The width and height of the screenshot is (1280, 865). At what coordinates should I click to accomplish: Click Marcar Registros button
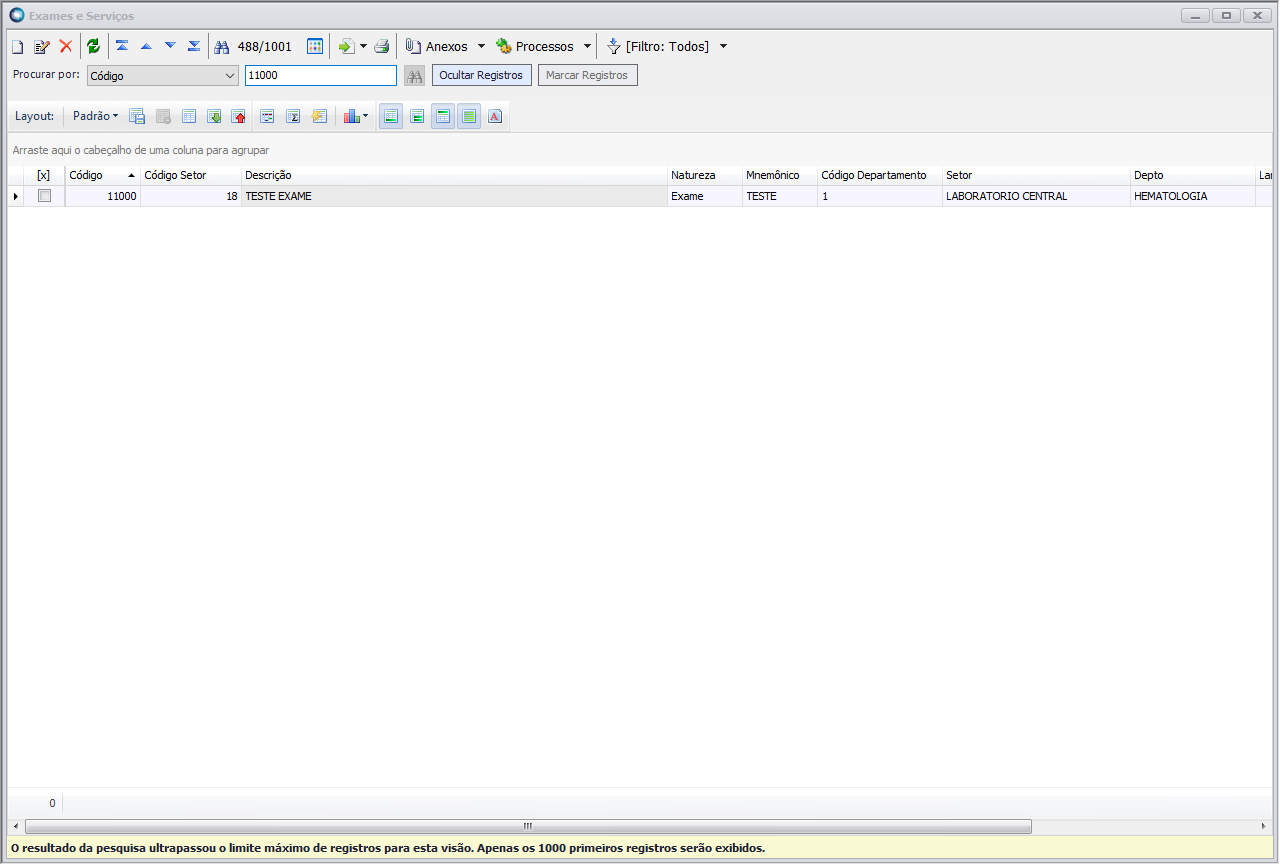point(587,75)
